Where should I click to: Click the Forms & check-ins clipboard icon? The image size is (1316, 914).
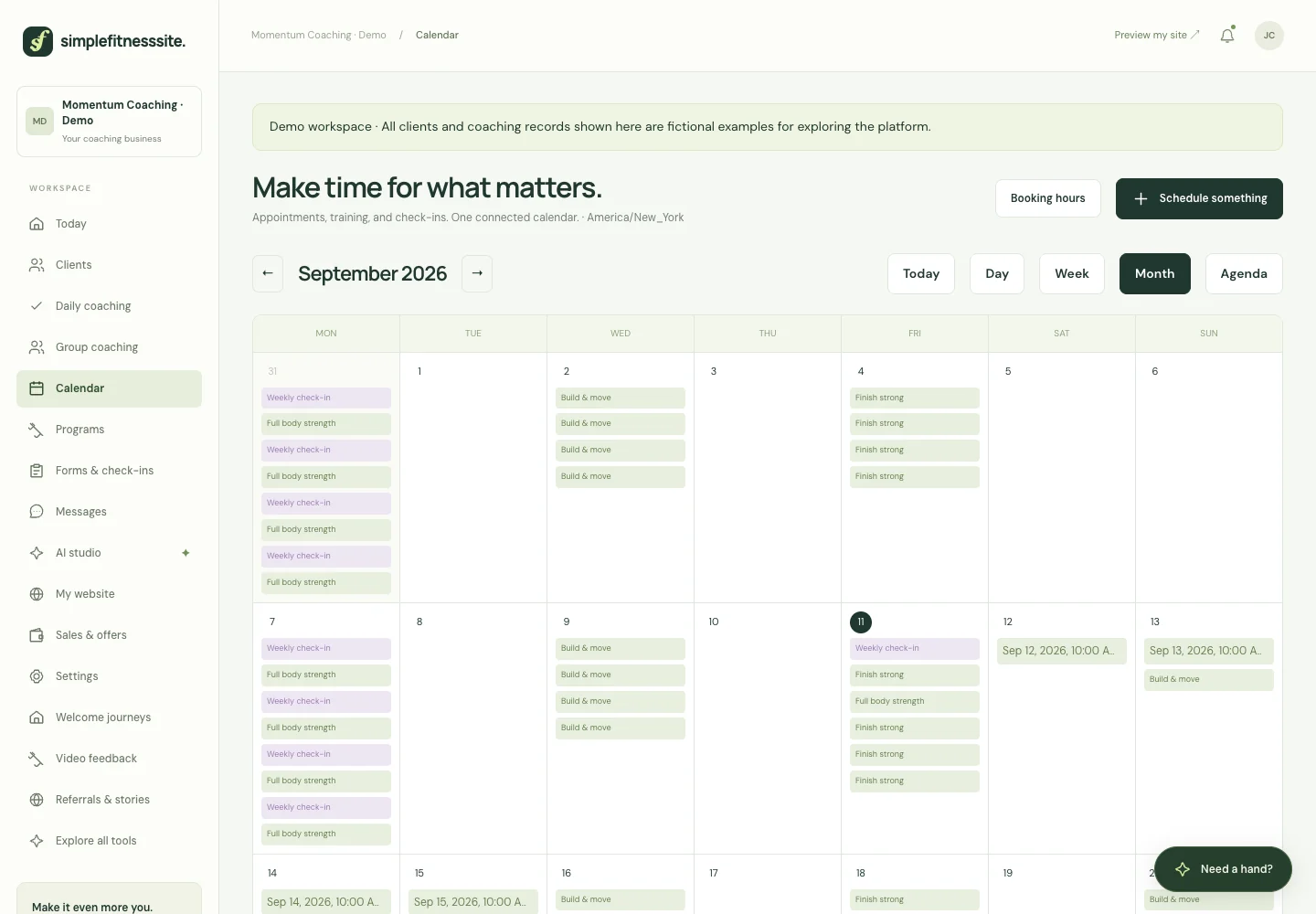(37, 471)
